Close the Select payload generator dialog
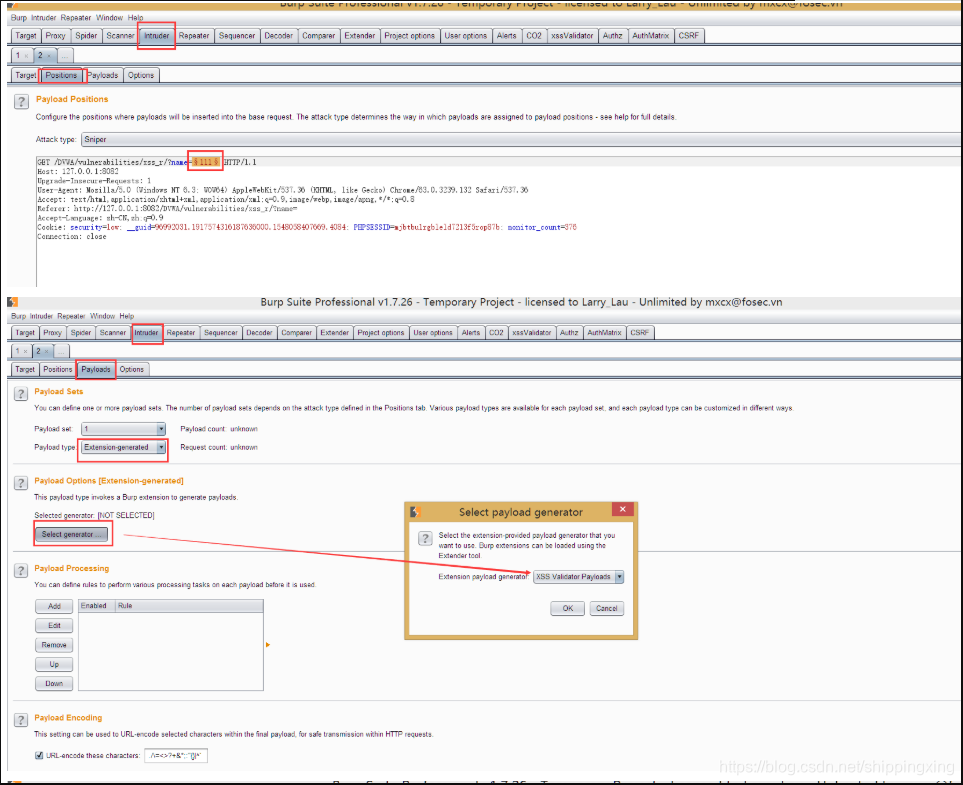The height and width of the screenshot is (785, 963). coord(622,509)
